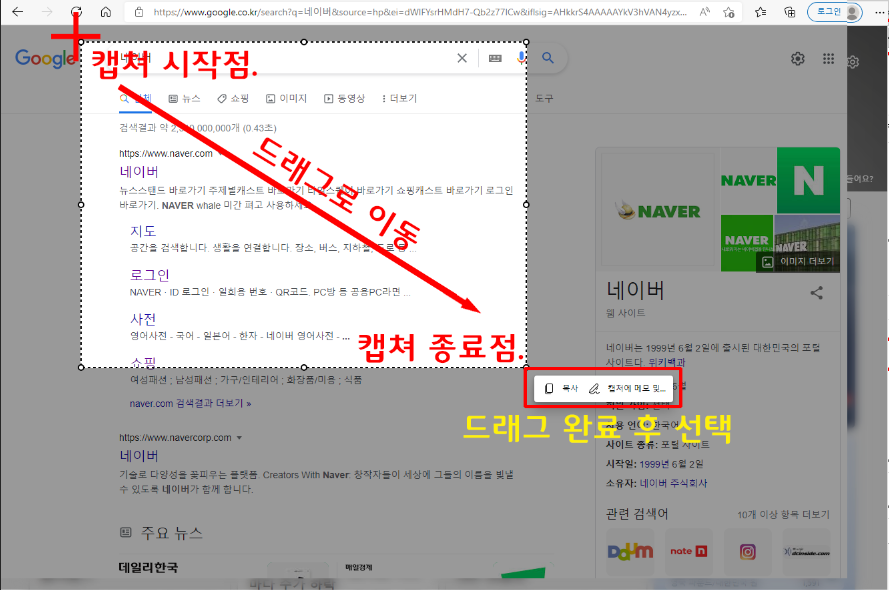Open the 지도 sitelink
889x590 pixels.
click(143, 231)
